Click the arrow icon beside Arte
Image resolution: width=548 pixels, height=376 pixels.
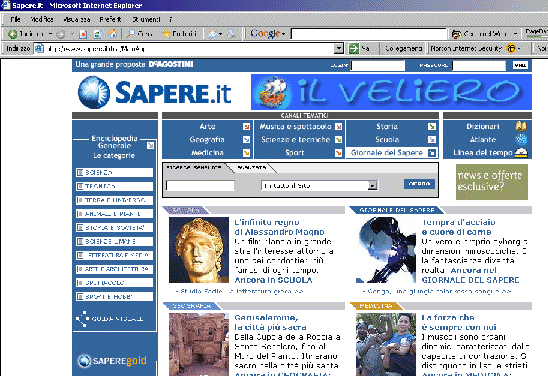coord(246,126)
